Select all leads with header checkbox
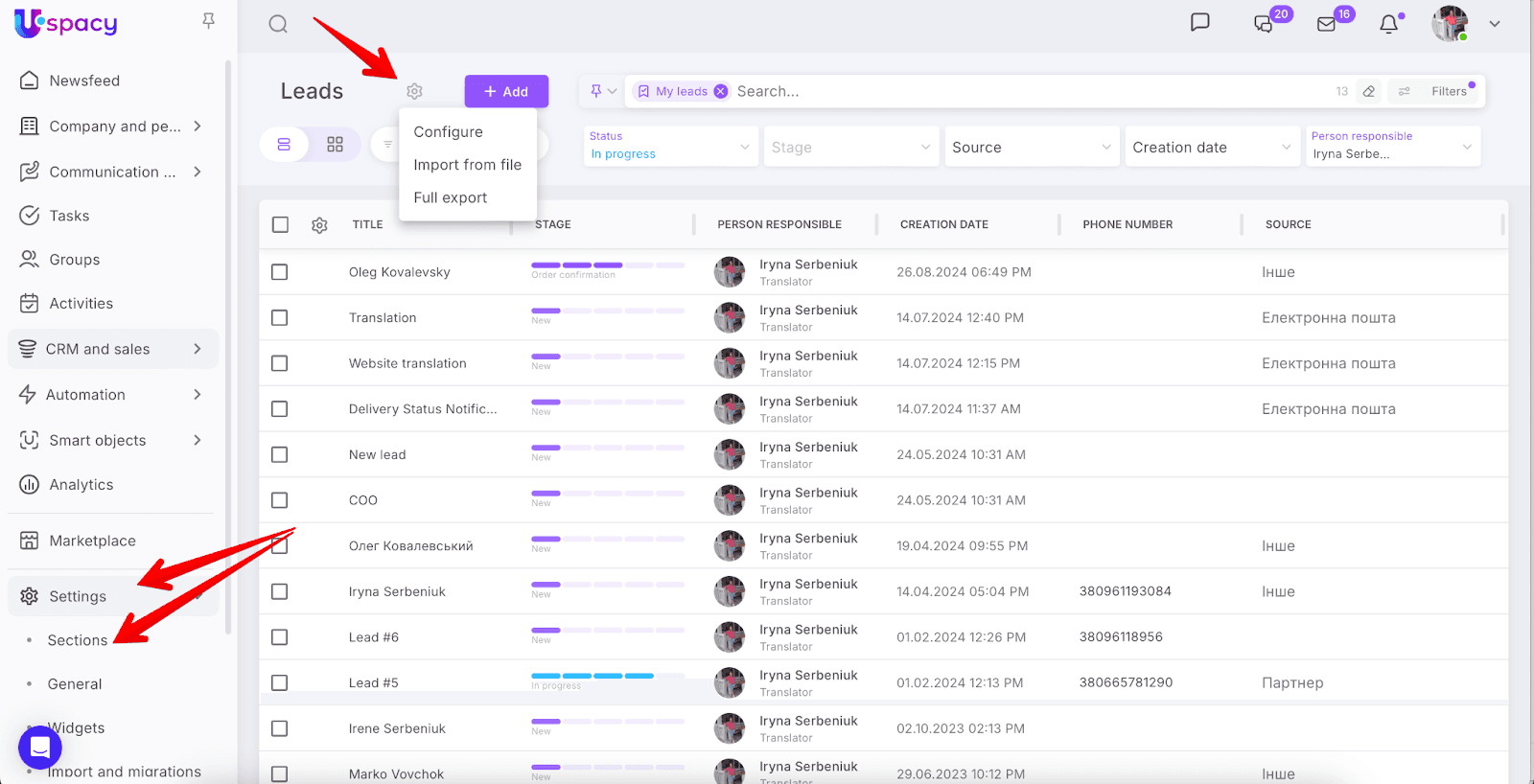 coord(280,224)
